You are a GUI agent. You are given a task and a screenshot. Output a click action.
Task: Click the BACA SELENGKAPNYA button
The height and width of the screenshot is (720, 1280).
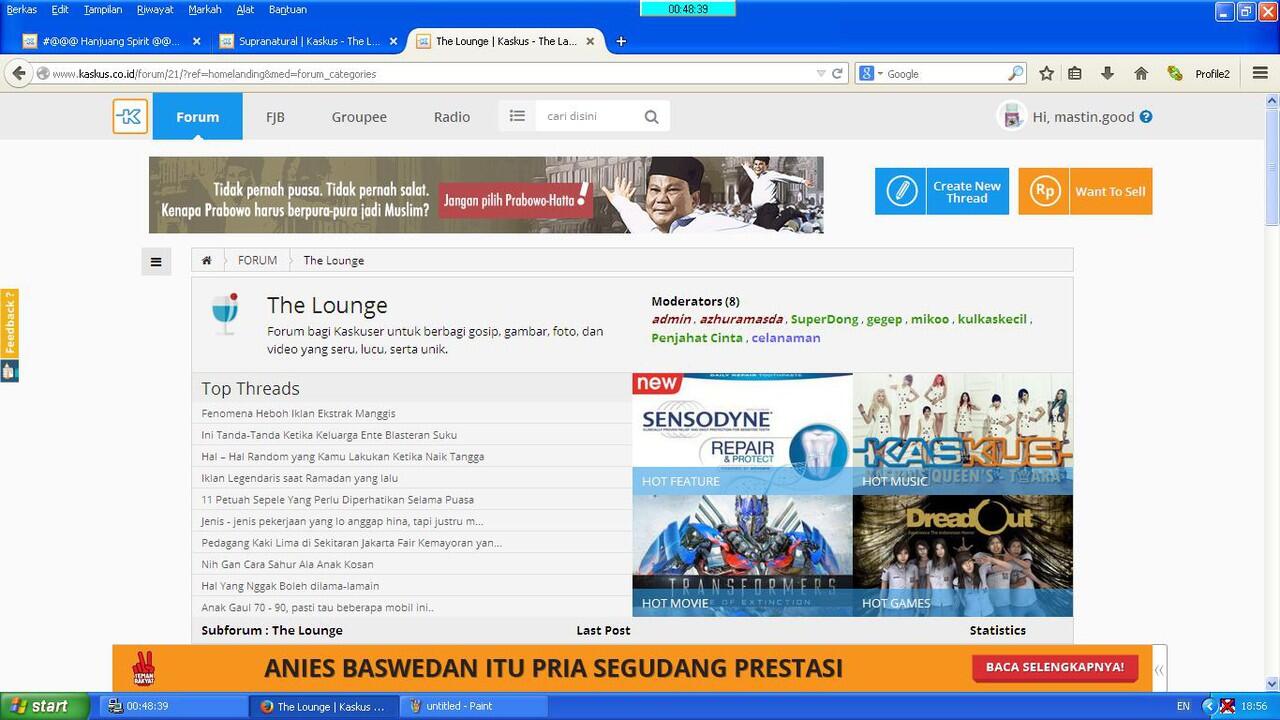[x=1054, y=667]
